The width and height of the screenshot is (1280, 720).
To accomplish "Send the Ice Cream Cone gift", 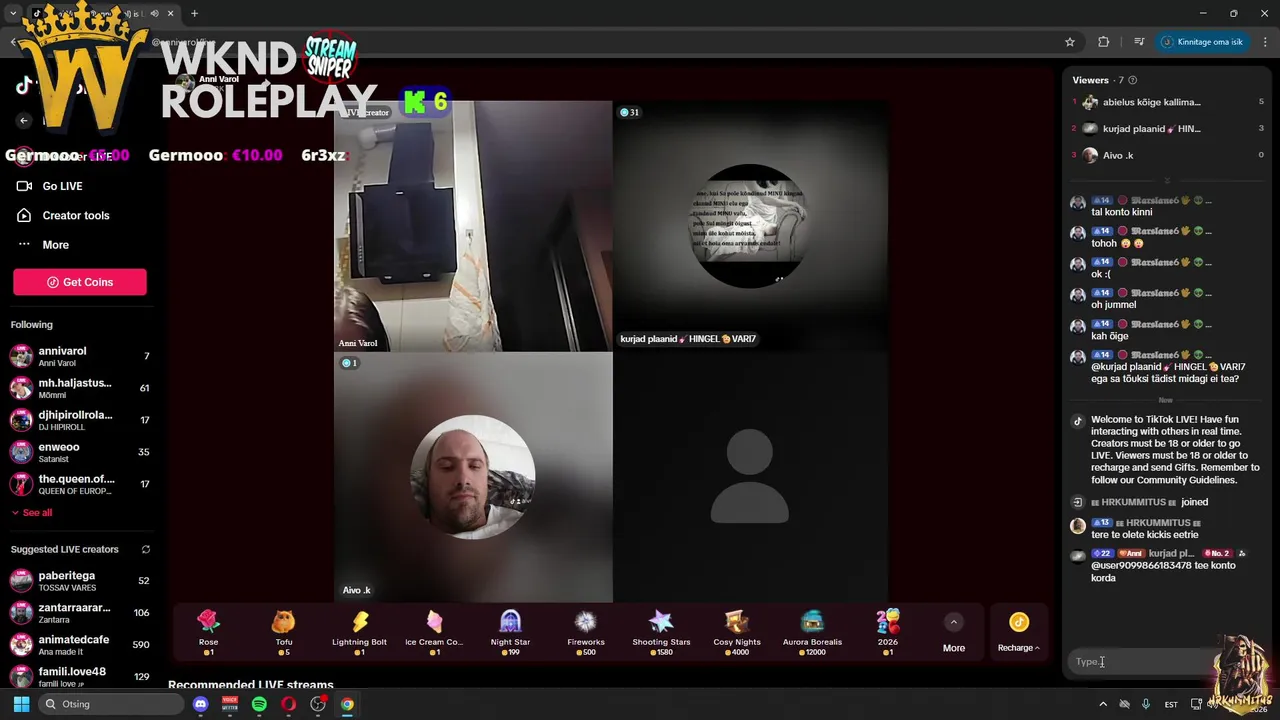I will [434, 632].
